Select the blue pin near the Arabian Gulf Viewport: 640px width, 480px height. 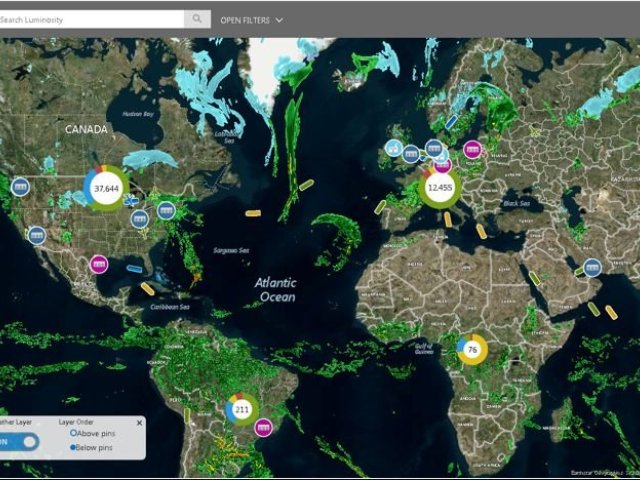[x=592, y=266]
